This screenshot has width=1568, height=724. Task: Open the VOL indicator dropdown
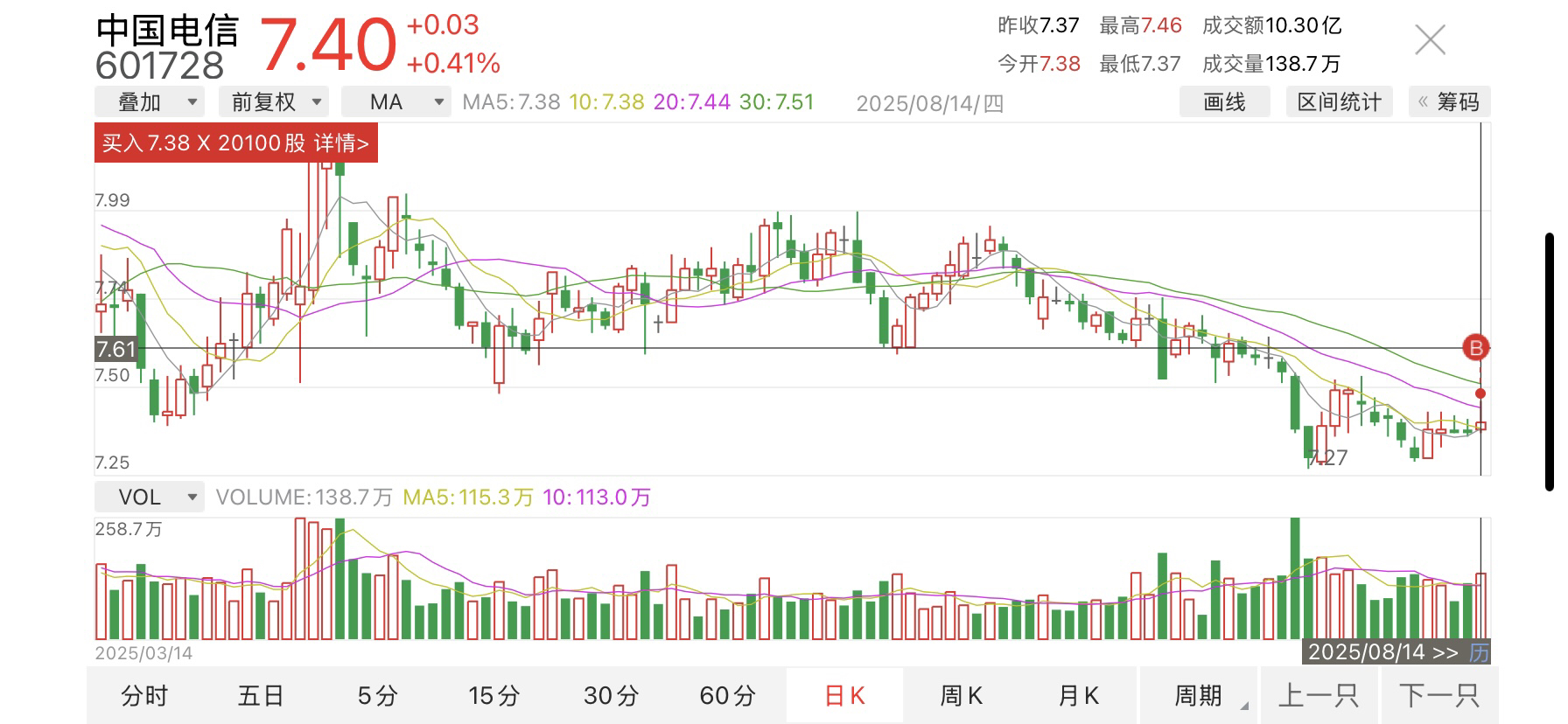[150, 498]
